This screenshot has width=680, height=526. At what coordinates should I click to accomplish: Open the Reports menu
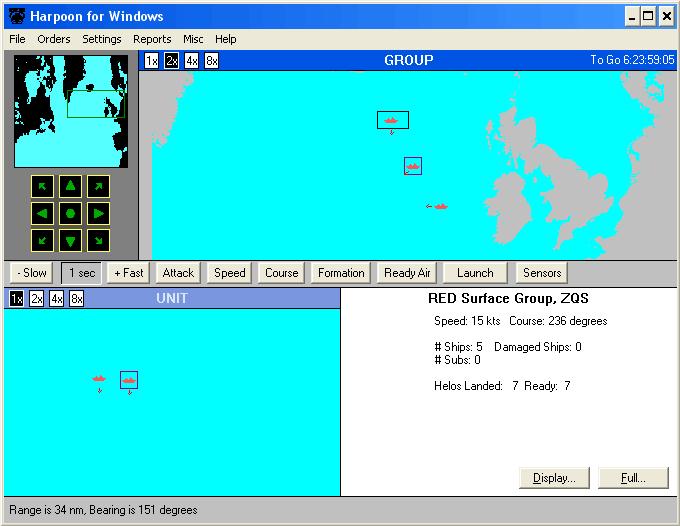(x=152, y=39)
